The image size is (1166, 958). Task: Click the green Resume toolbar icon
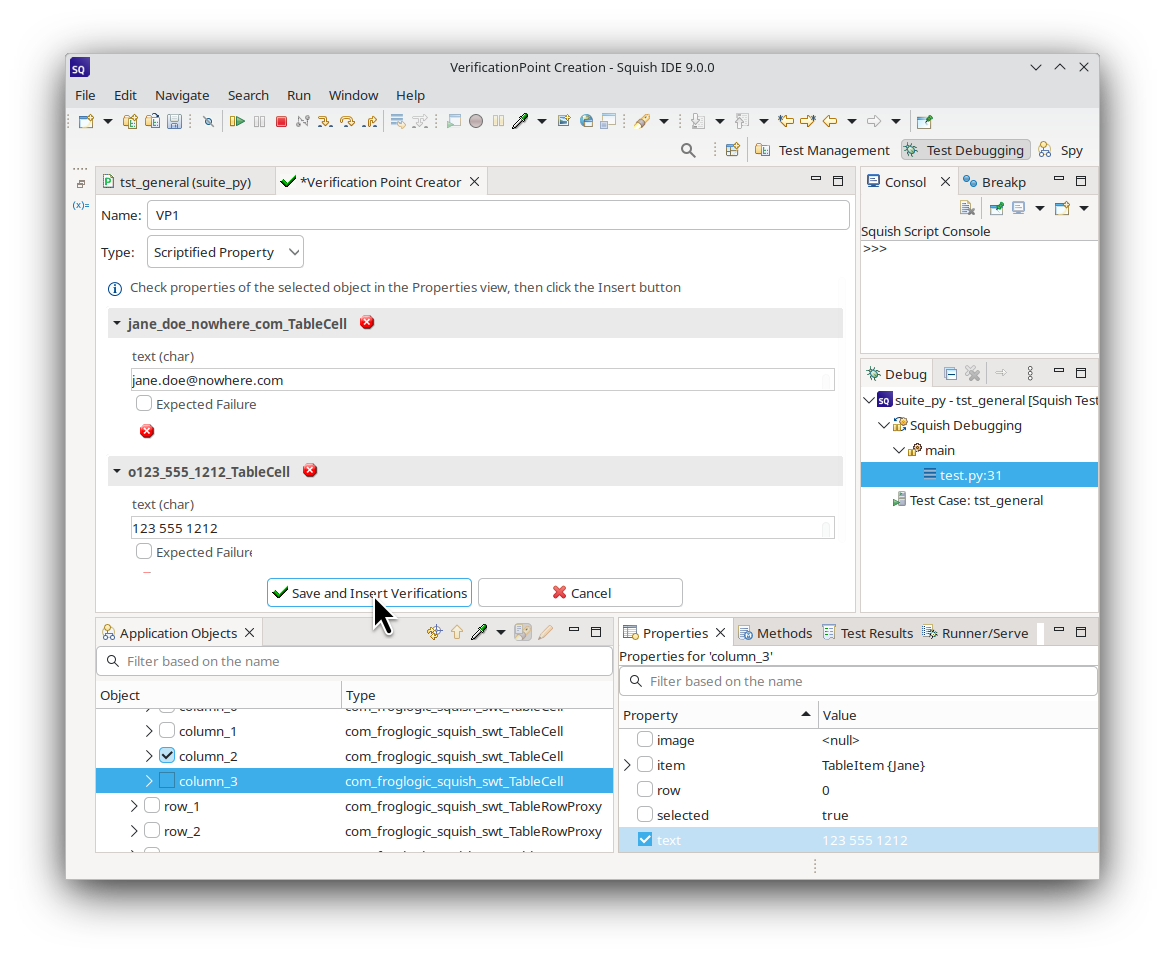tap(237, 121)
